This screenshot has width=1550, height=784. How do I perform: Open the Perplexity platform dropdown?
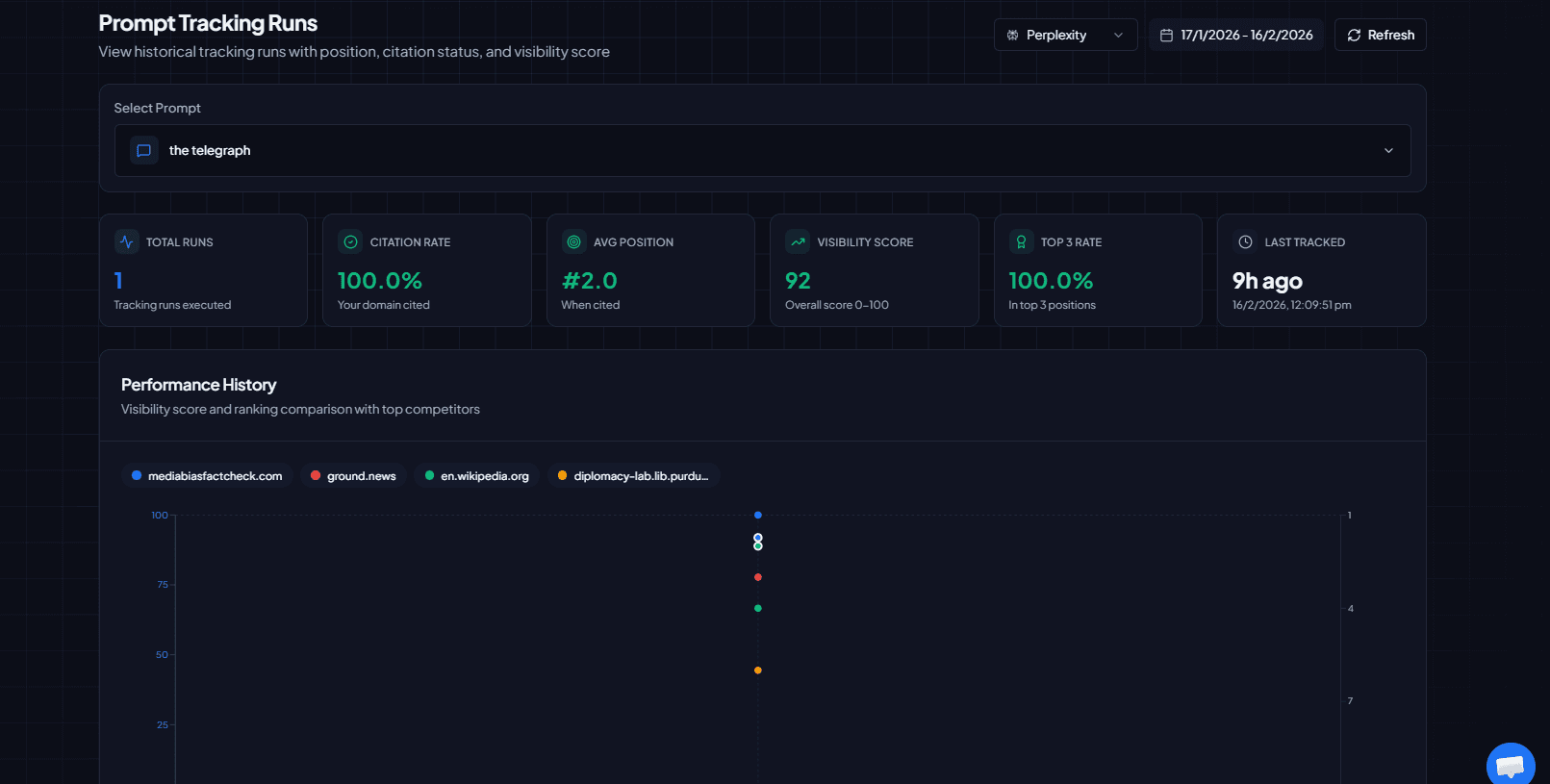click(x=1065, y=35)
